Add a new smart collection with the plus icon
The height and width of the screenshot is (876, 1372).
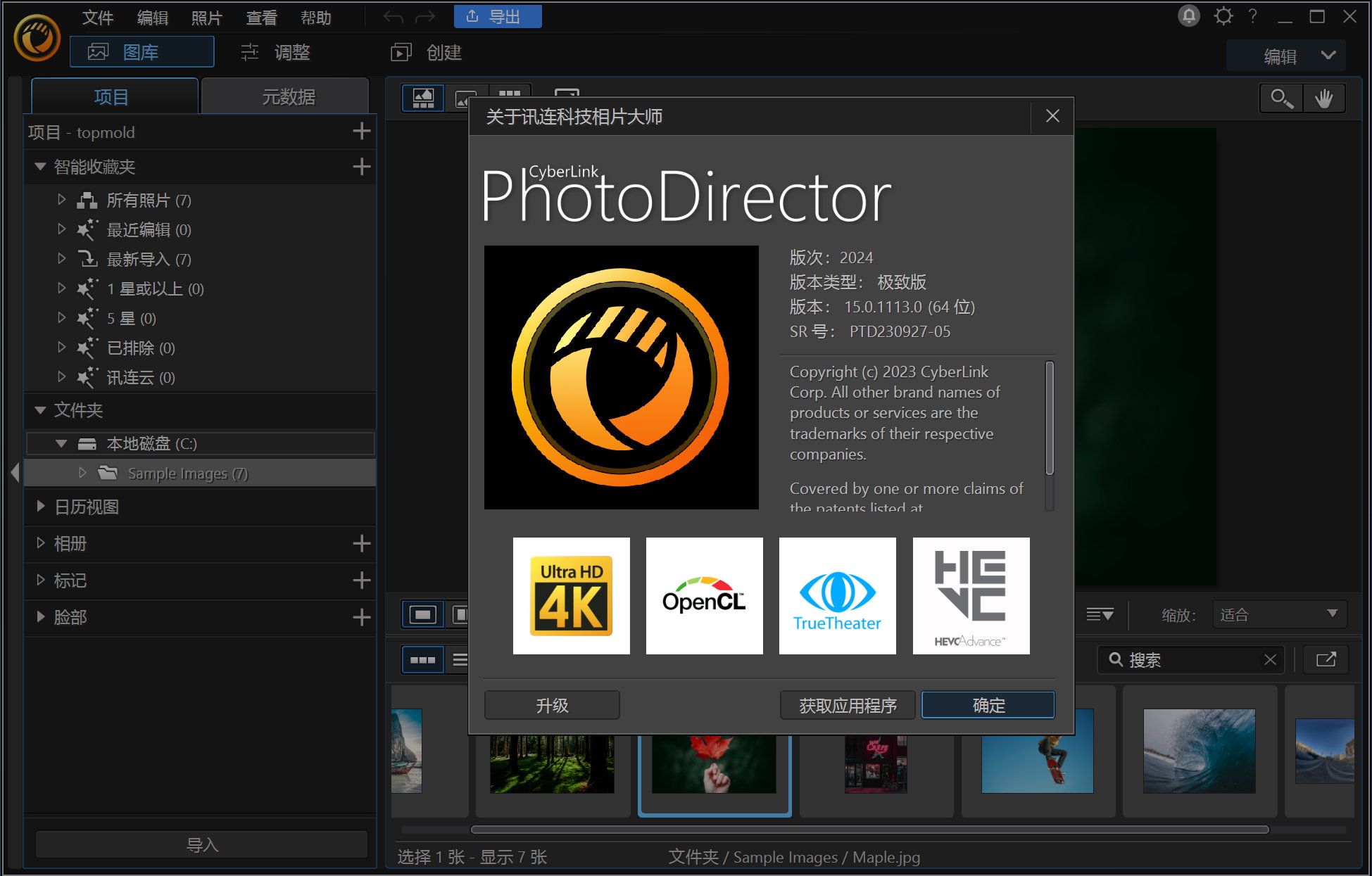coord(361,167)
